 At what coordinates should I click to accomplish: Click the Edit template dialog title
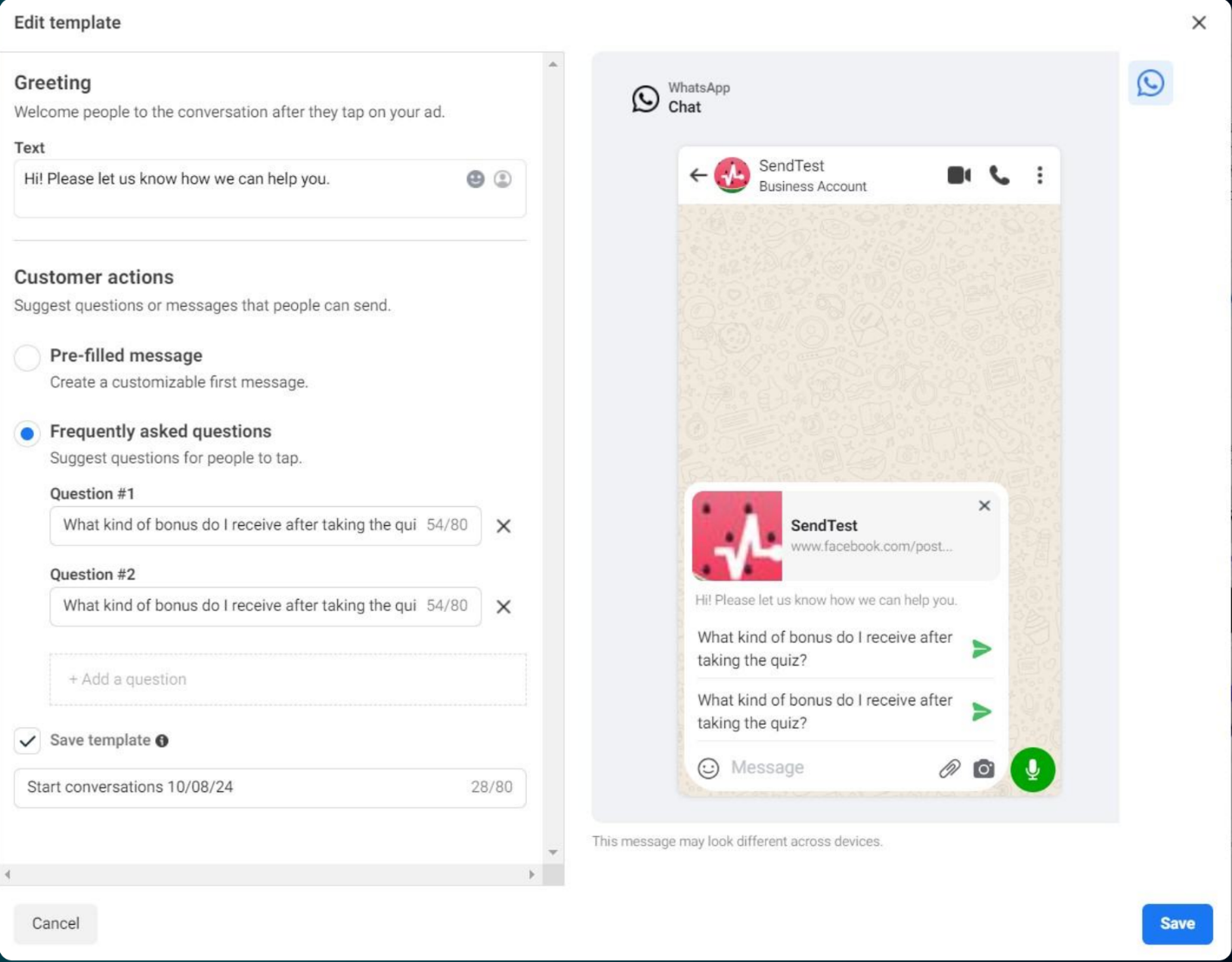click(x=68, y=23)
